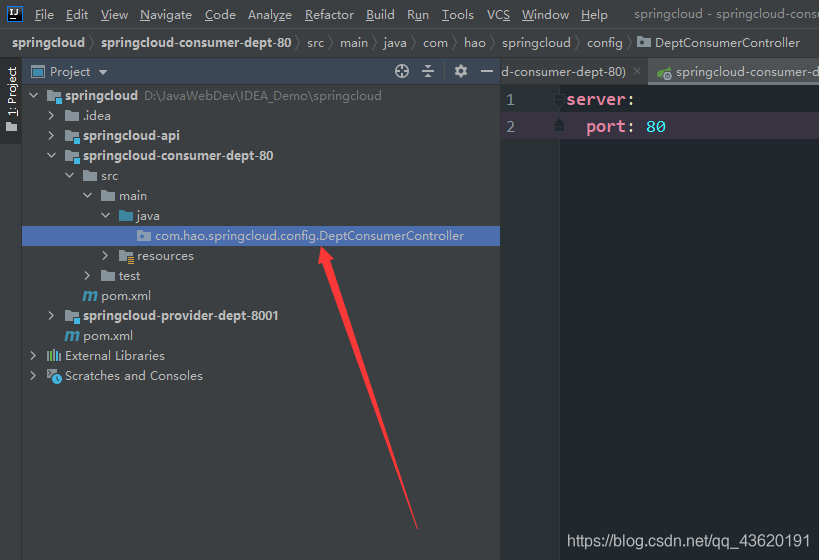
Task: Select the springcloud-api module row
Action: tap(261, 135)
